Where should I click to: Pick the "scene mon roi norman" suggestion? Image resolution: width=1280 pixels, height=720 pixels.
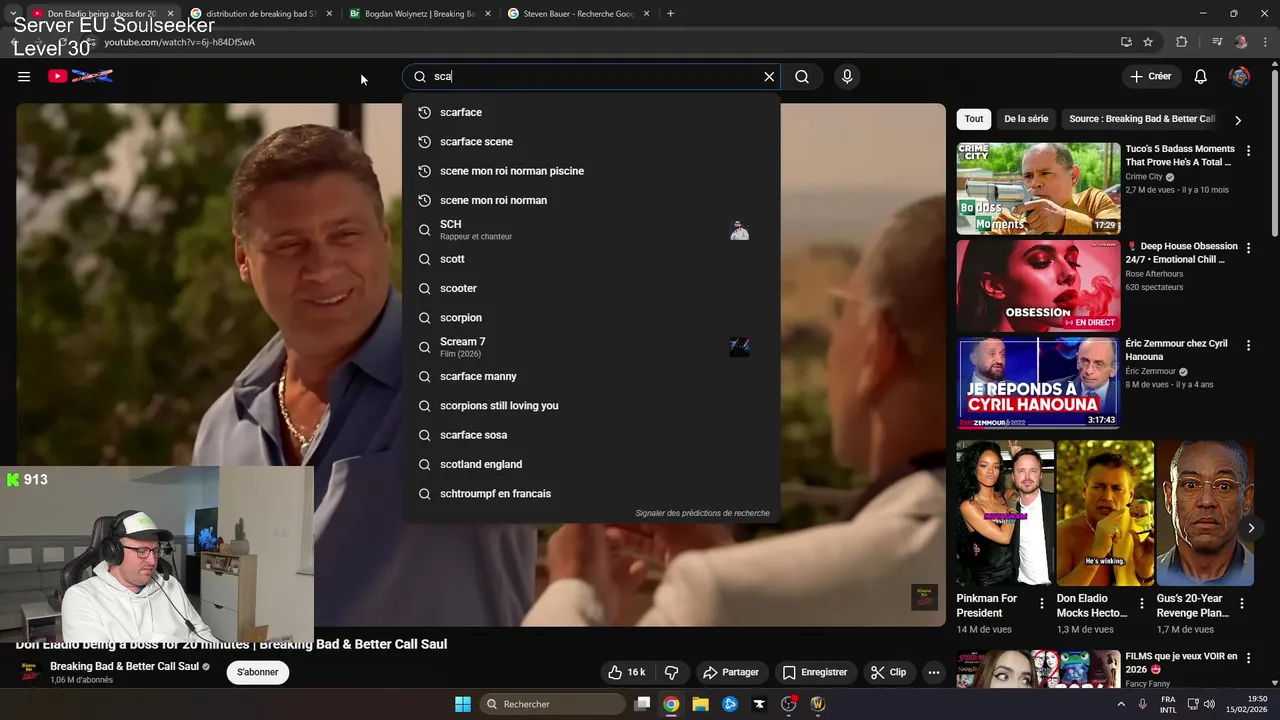click(591, 200)
